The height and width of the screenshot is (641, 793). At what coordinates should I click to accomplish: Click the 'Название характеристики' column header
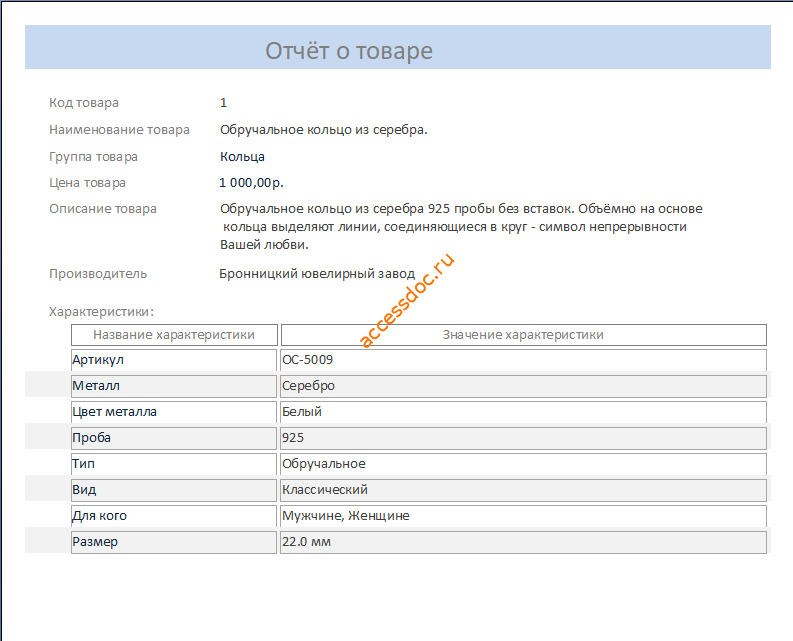(174, 335)
